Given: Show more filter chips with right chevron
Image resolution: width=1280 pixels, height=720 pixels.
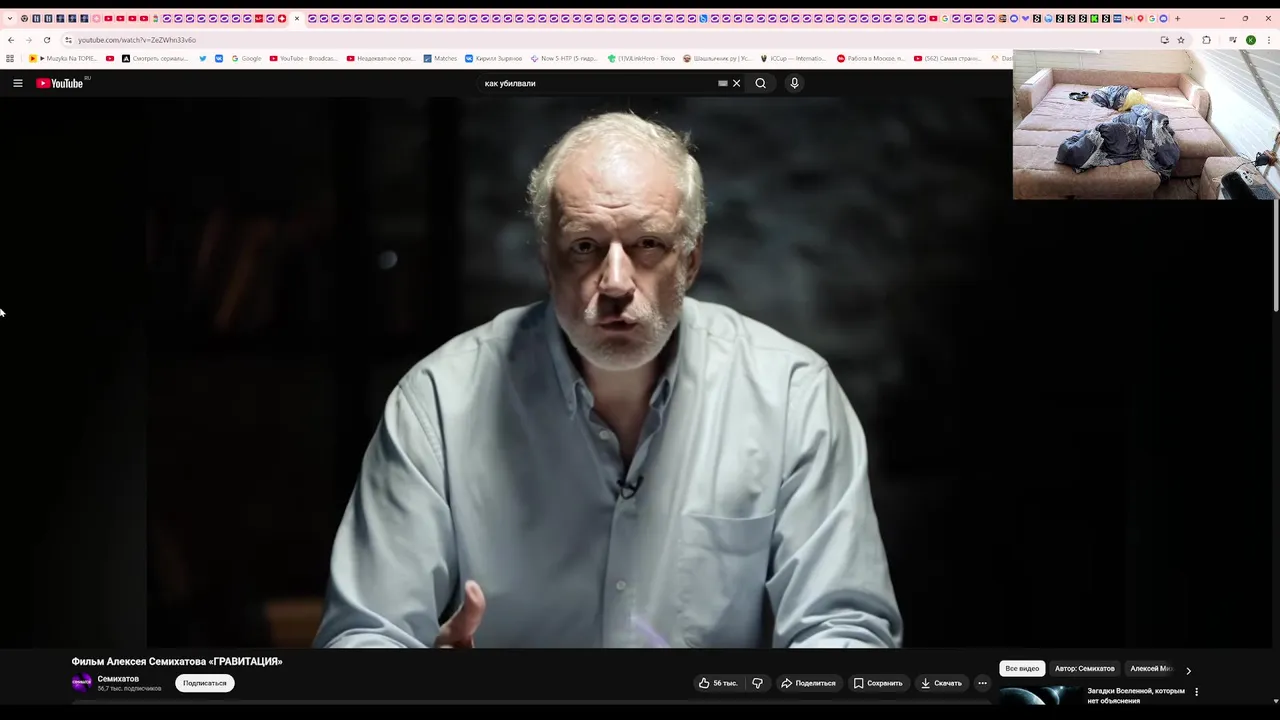Looking at the screenshot, I should [1188, 670].
